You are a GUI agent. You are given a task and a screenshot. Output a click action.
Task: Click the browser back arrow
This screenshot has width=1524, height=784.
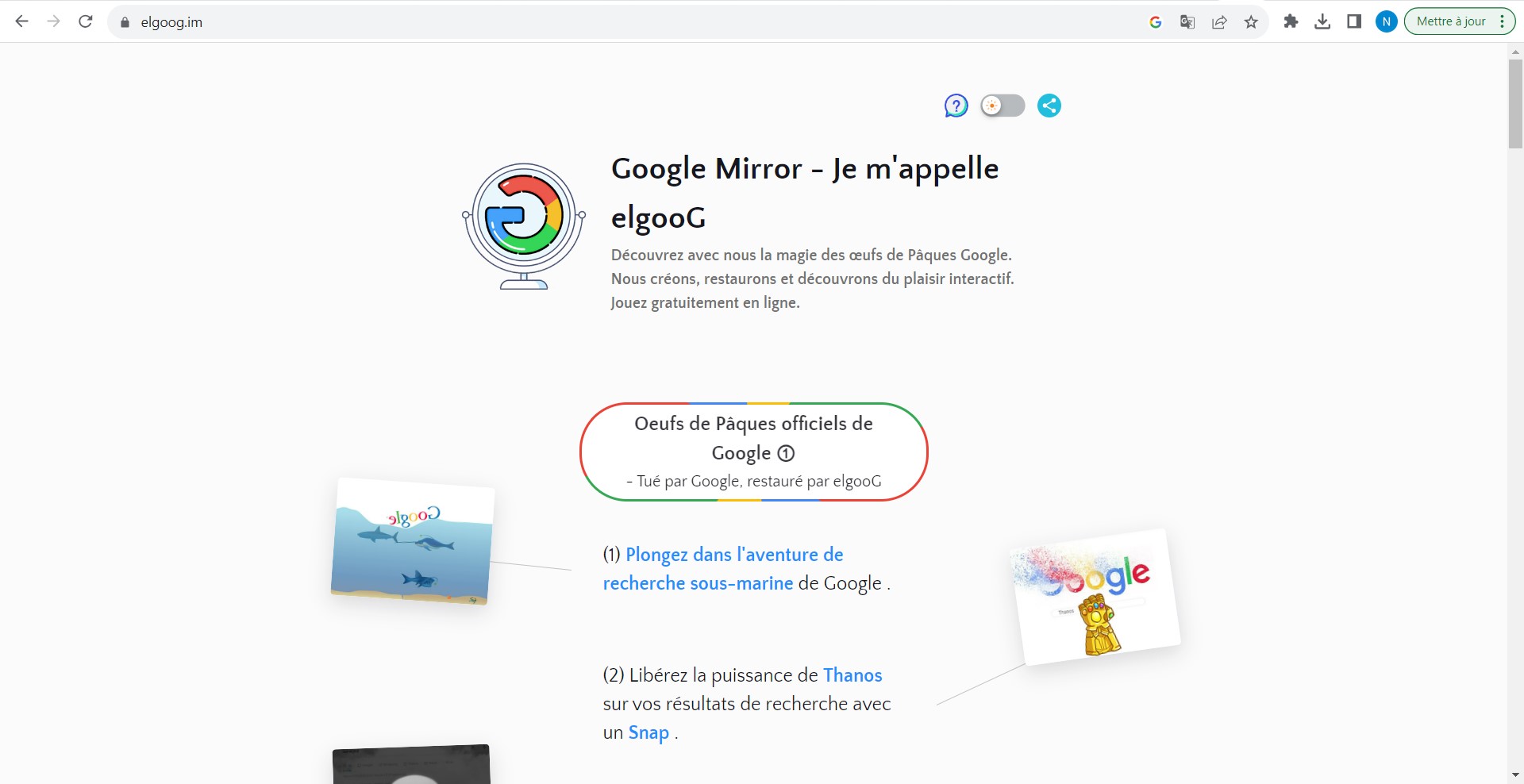22,21
